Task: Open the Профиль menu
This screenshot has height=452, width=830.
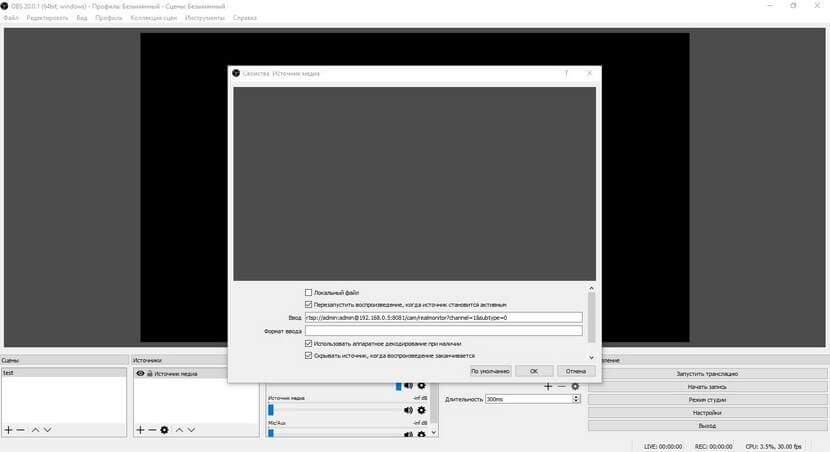Action: 109,17
